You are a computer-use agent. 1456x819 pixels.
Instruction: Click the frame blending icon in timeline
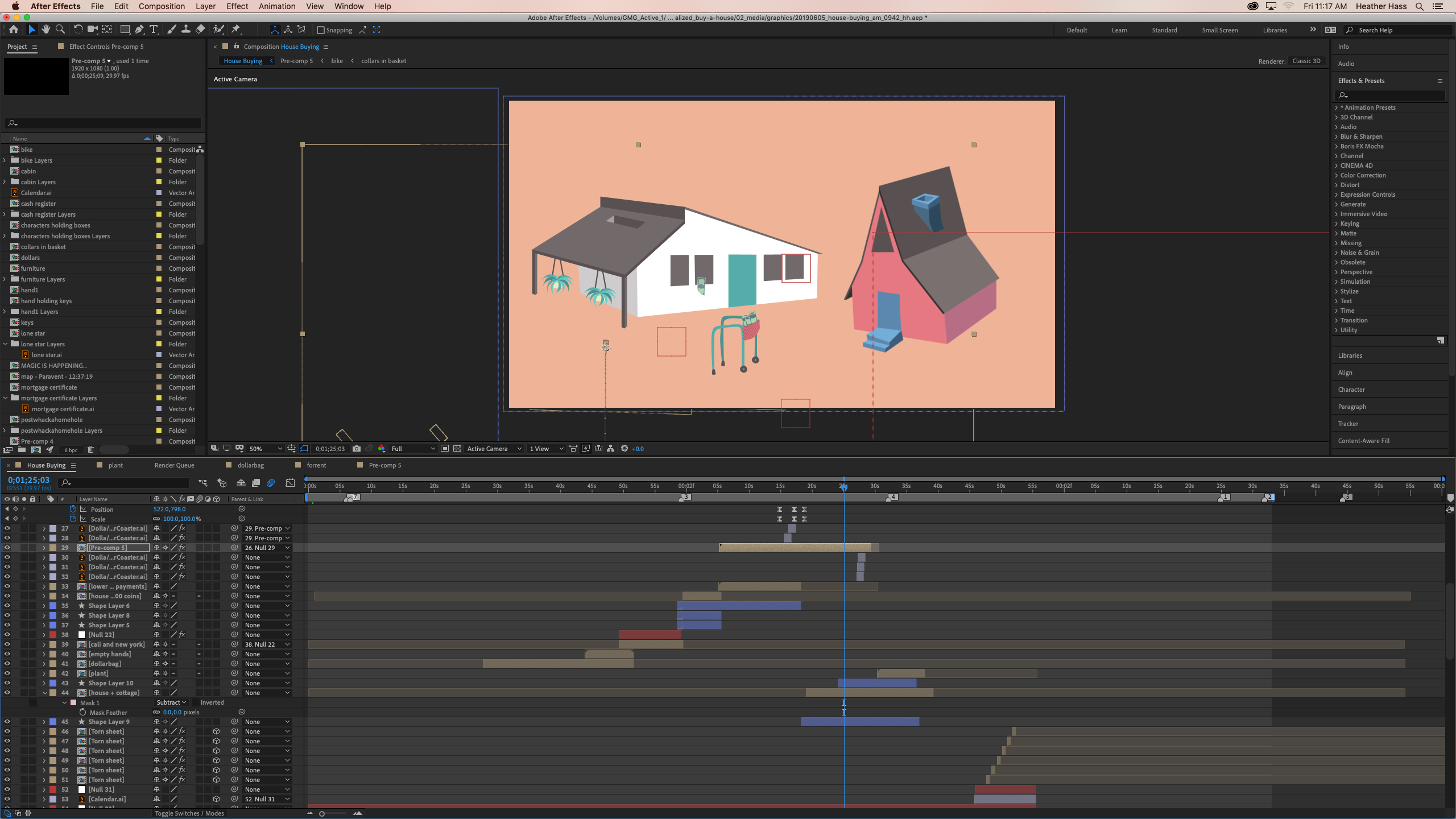[x=256, y=483]
